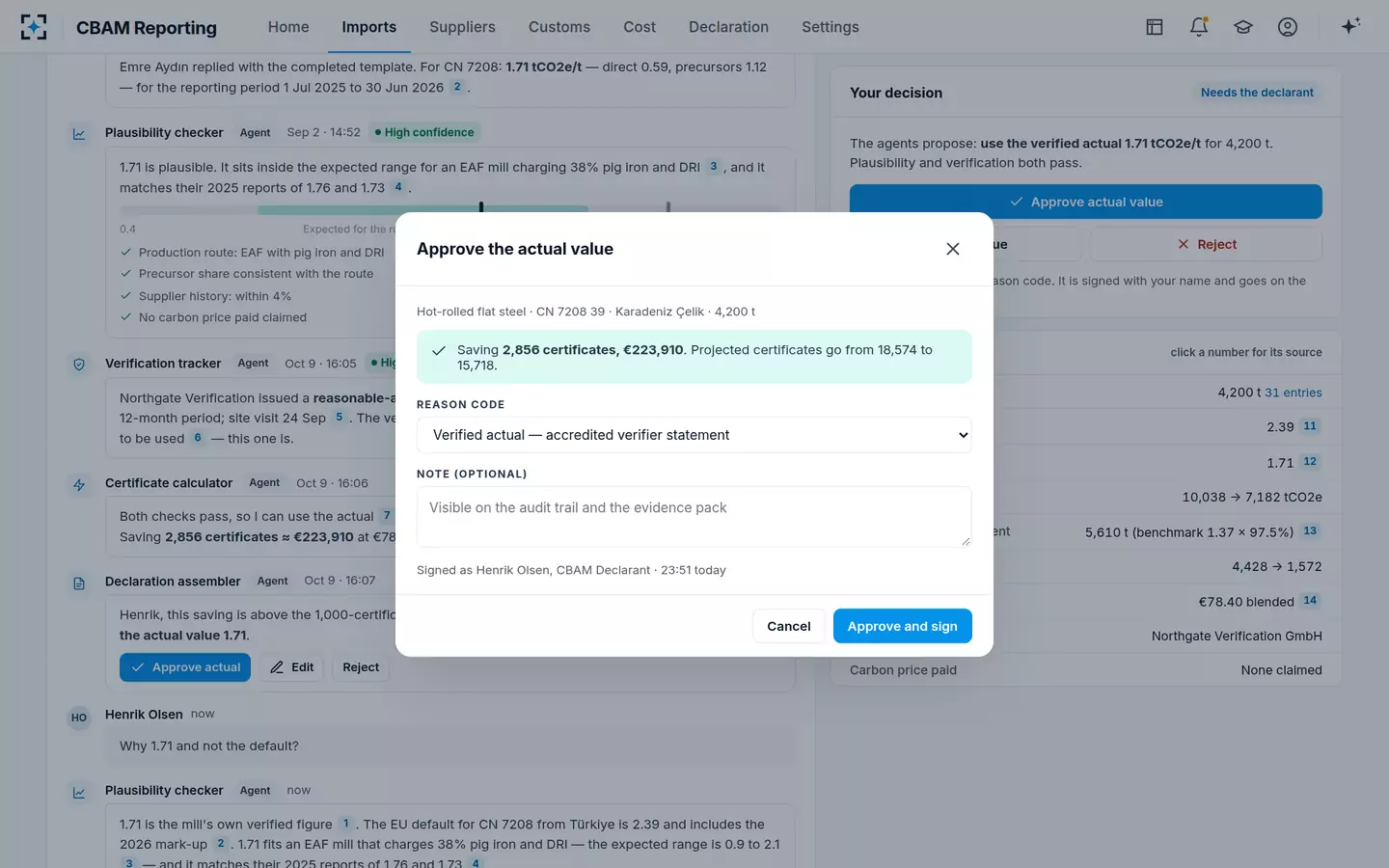Open the Suppliers tab
Viewport: 1389px width, 868px height.
(462, 27)
